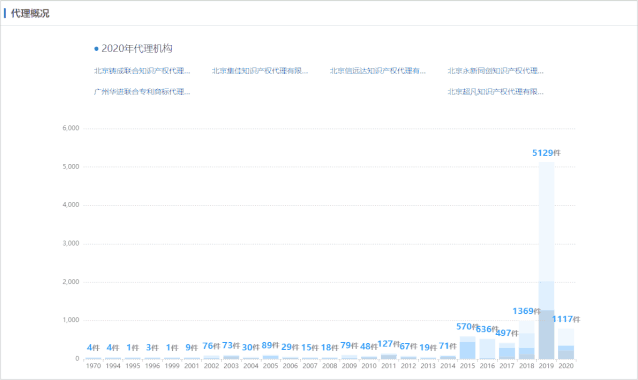The width and height of the screenshot is (638, 380).
Task: Click the 2020 bar in the chart
Action: (x=566, y=344)
